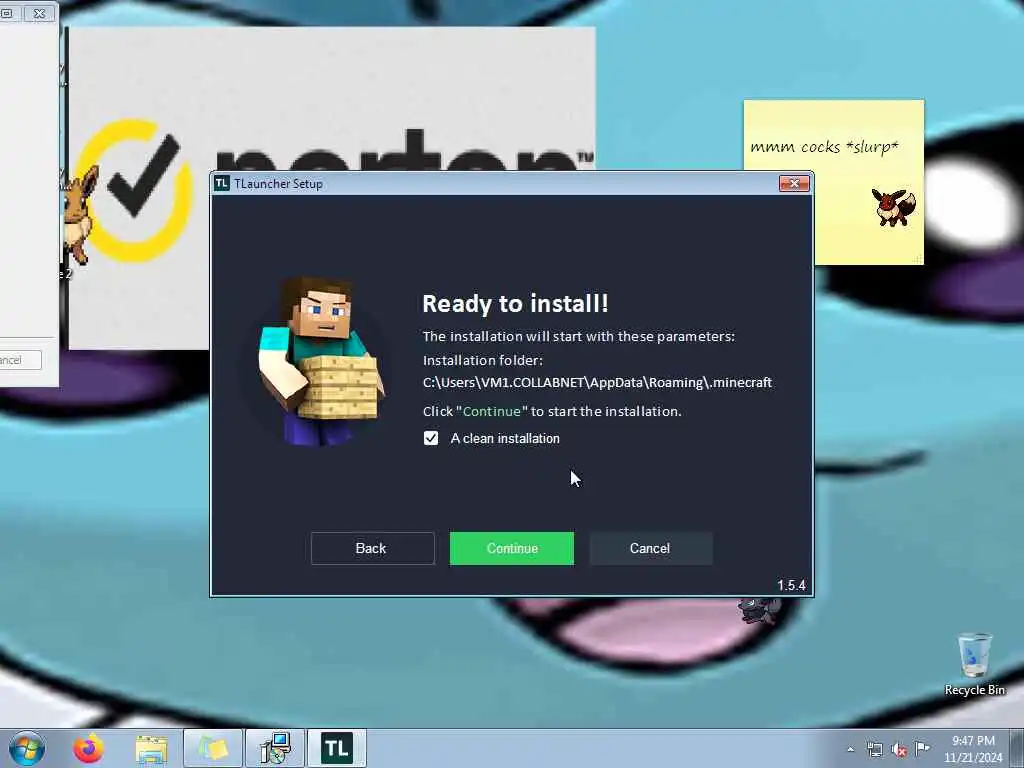Viewport: 1024px width, 768px height.
Task: Click the Show desktop strip on taskbar
Action: tap(1017, 748)
